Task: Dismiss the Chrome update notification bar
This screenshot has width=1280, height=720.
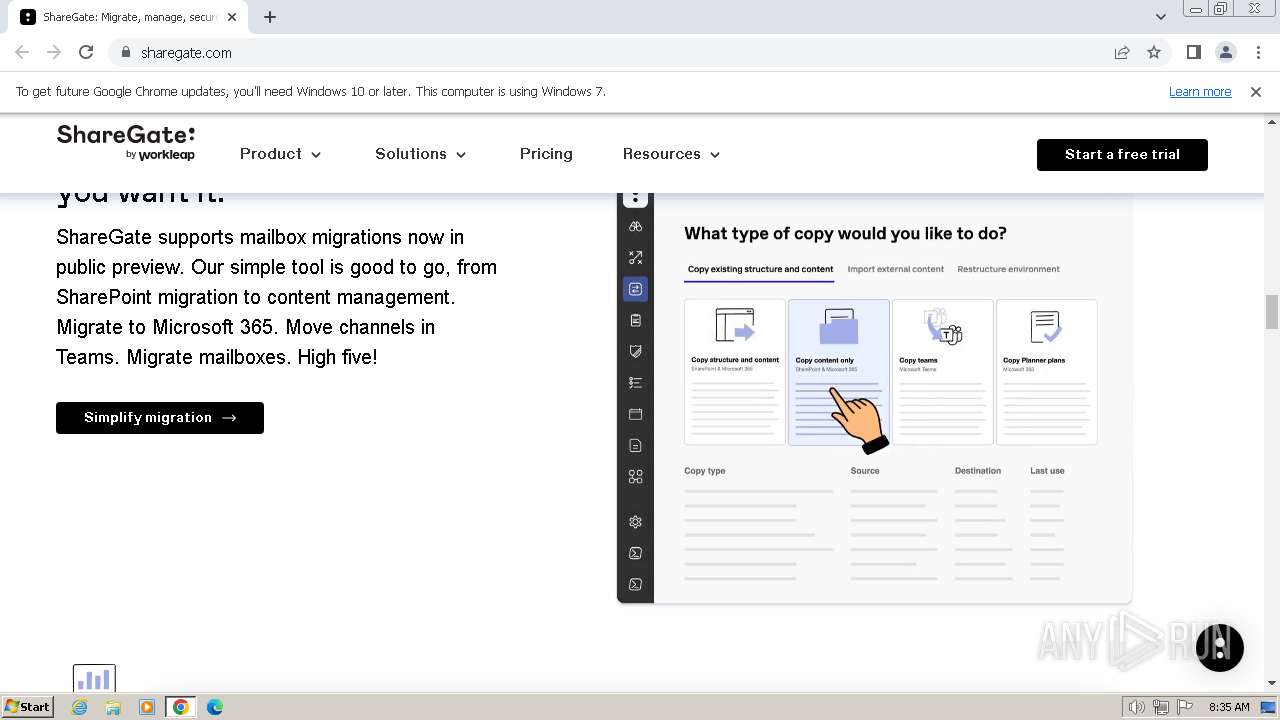Action: pyautogui.click(x=1256, y=92)
